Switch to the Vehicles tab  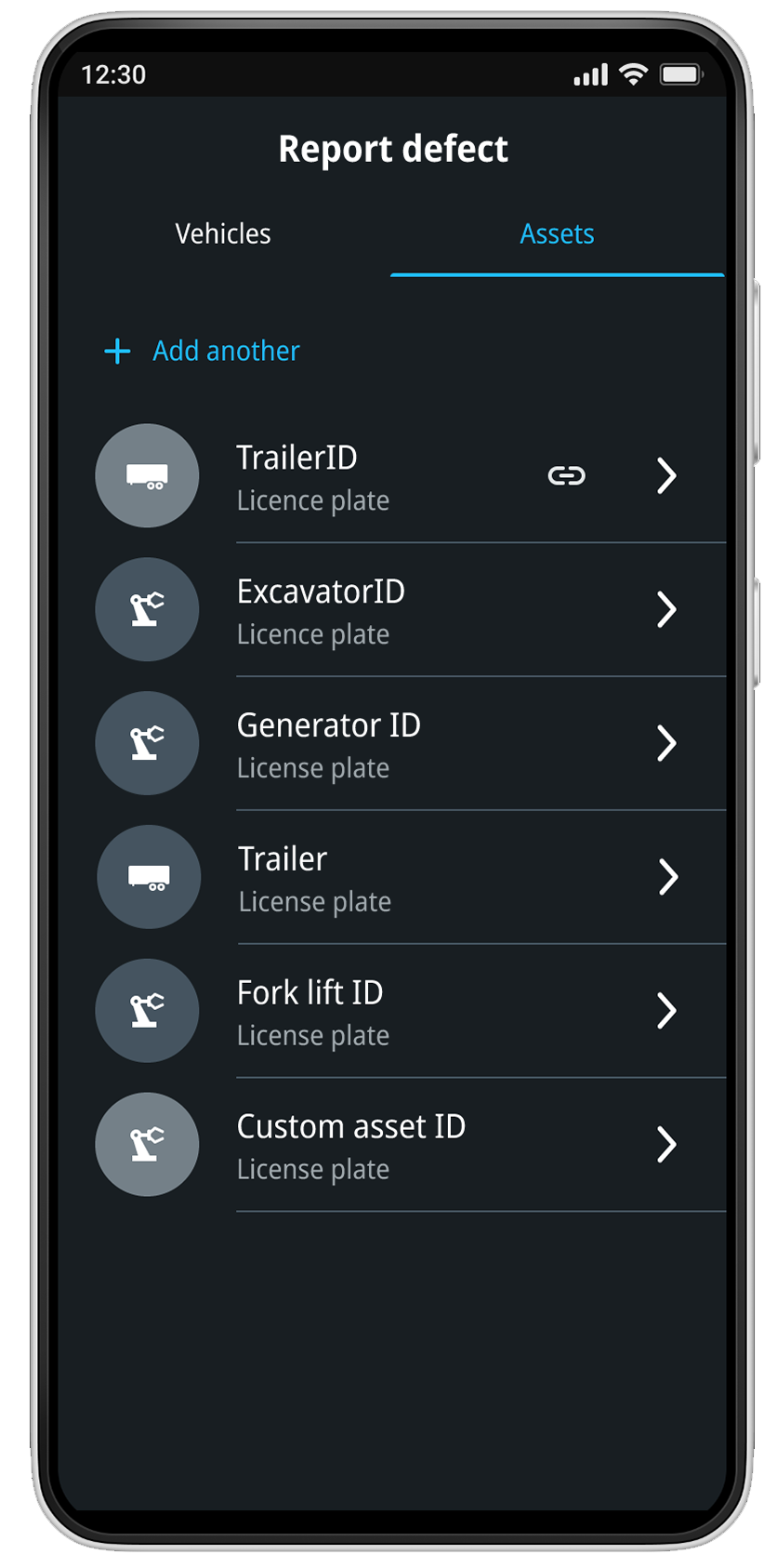coord(223,234)
